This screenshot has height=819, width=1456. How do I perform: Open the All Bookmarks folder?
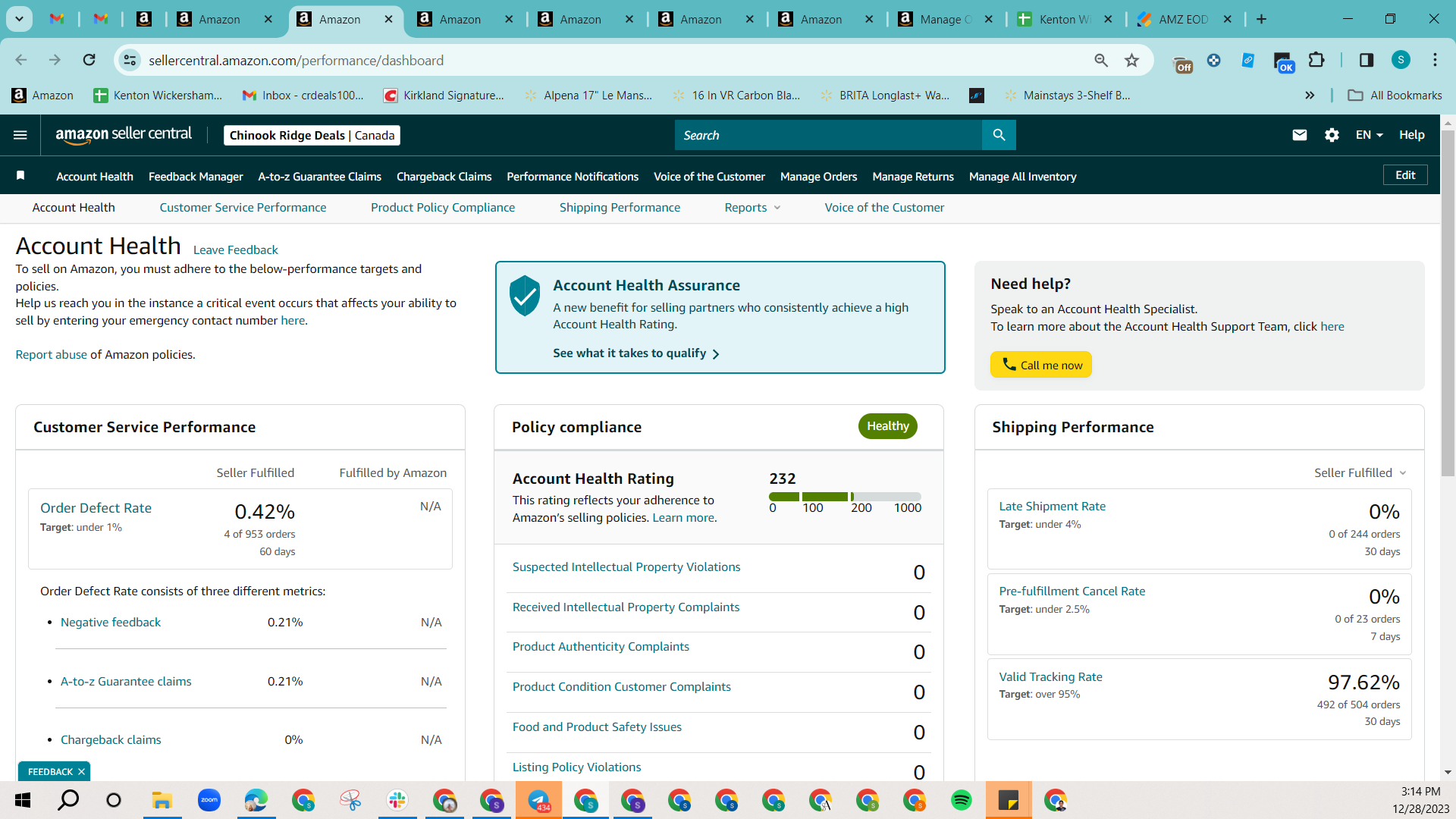(1395, 96)
